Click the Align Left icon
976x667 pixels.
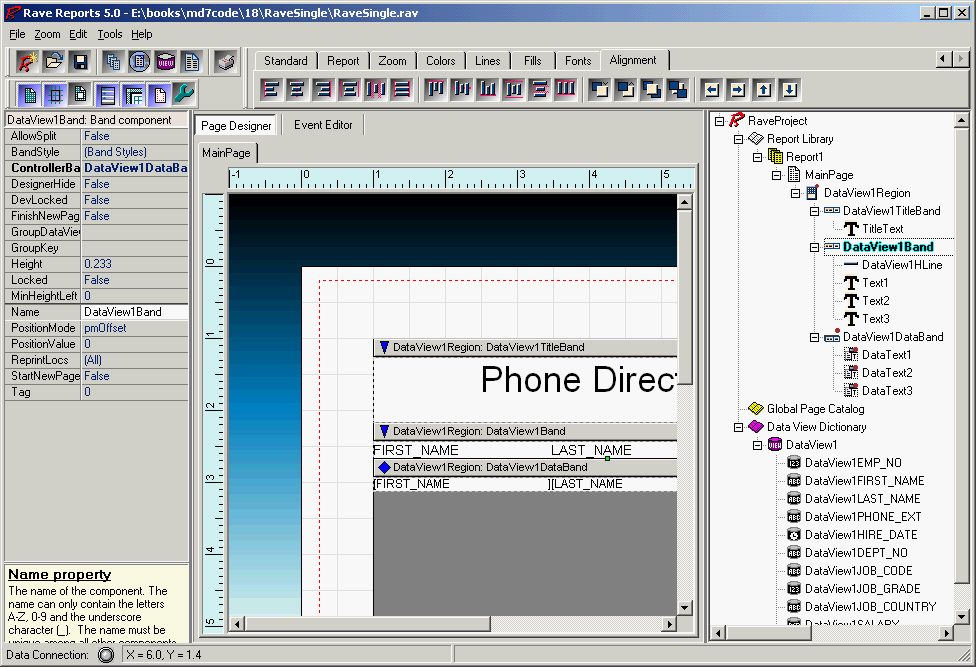271,89
